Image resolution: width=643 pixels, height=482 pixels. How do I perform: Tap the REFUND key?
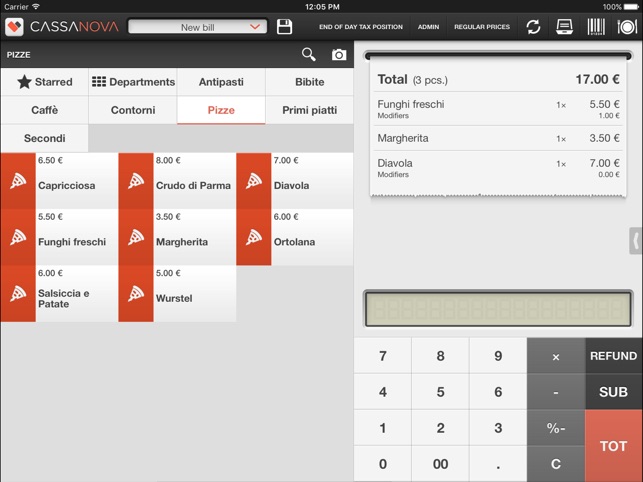[x=613, y=356]
